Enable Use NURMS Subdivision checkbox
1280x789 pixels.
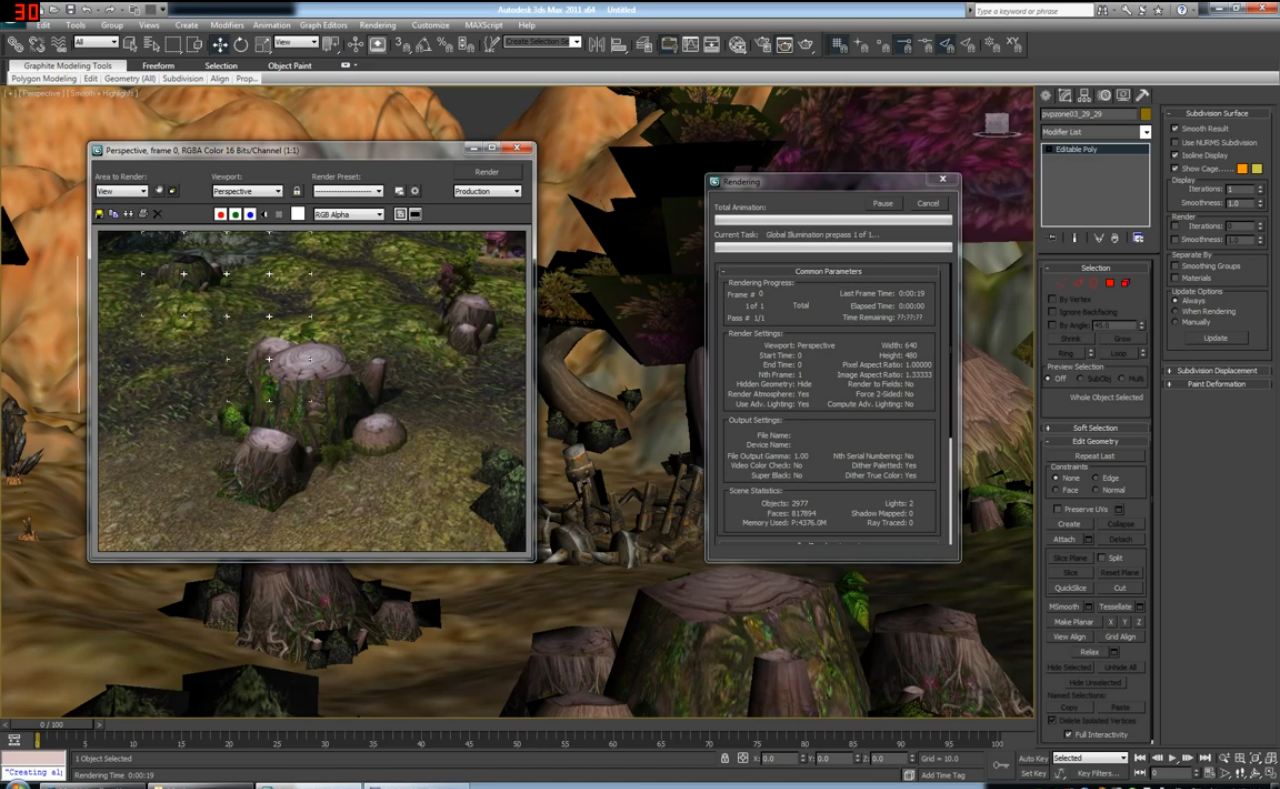[x=1175, y=143]
